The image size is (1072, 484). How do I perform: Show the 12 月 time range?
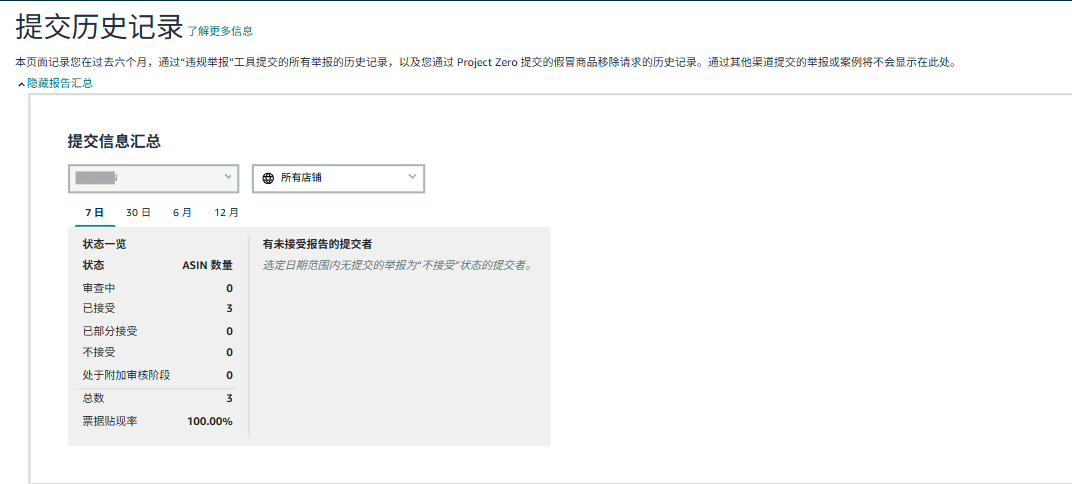[x=227, y=212]
